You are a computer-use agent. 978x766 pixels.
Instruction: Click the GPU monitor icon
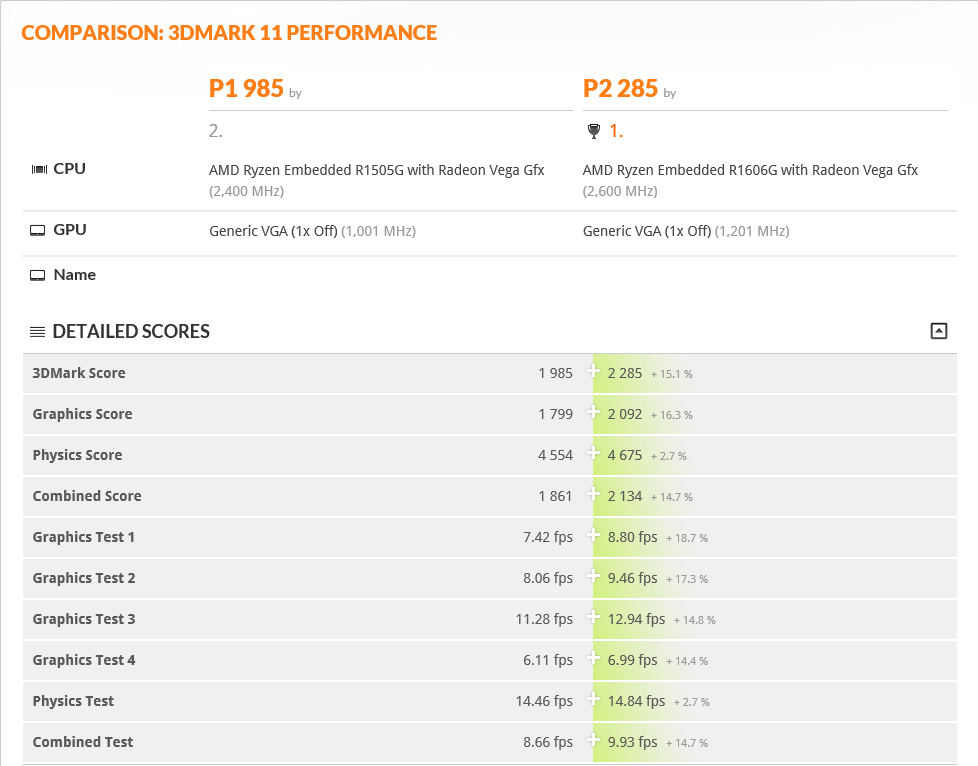(38, 230)
